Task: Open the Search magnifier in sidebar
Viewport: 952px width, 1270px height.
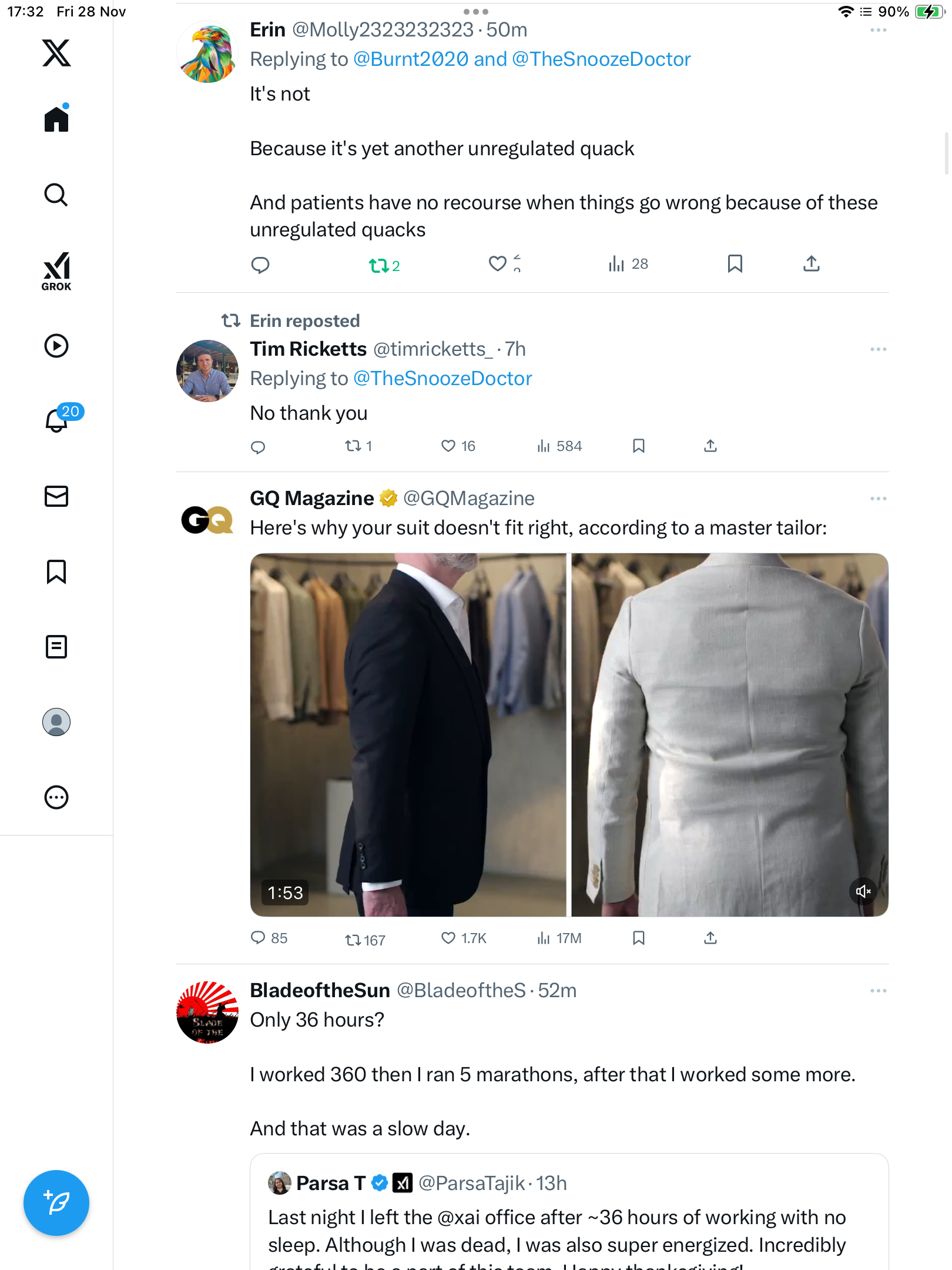Action: point(56,195)
